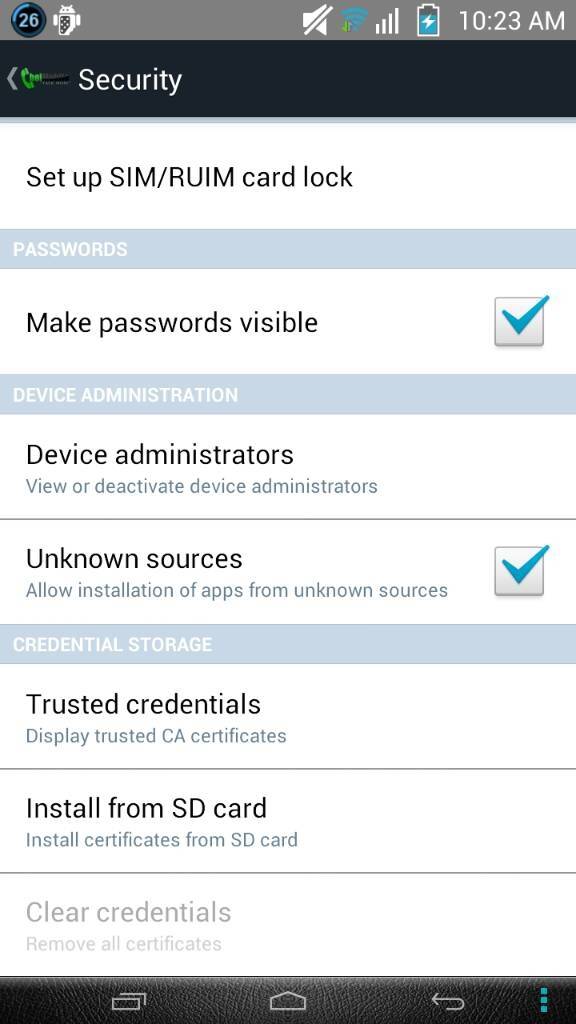This screenshot has width=576, height=1024.
Task: Tap the home navigation button
Action: coord(287,1000)
